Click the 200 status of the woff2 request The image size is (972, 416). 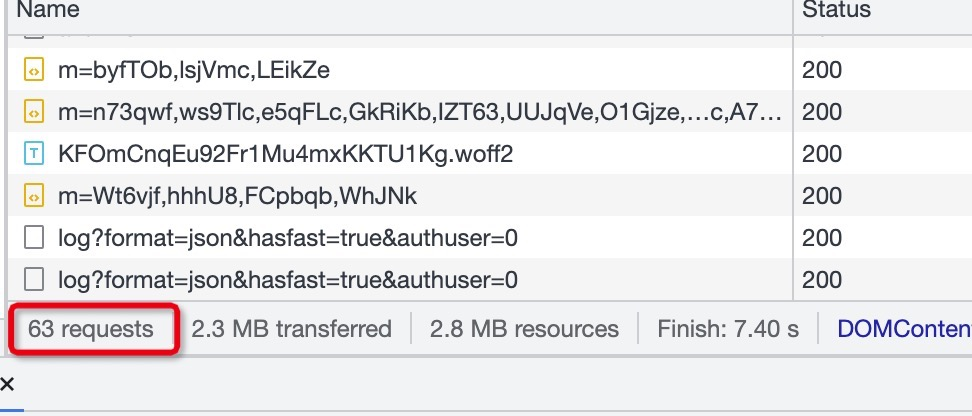(x=822, y=154)
